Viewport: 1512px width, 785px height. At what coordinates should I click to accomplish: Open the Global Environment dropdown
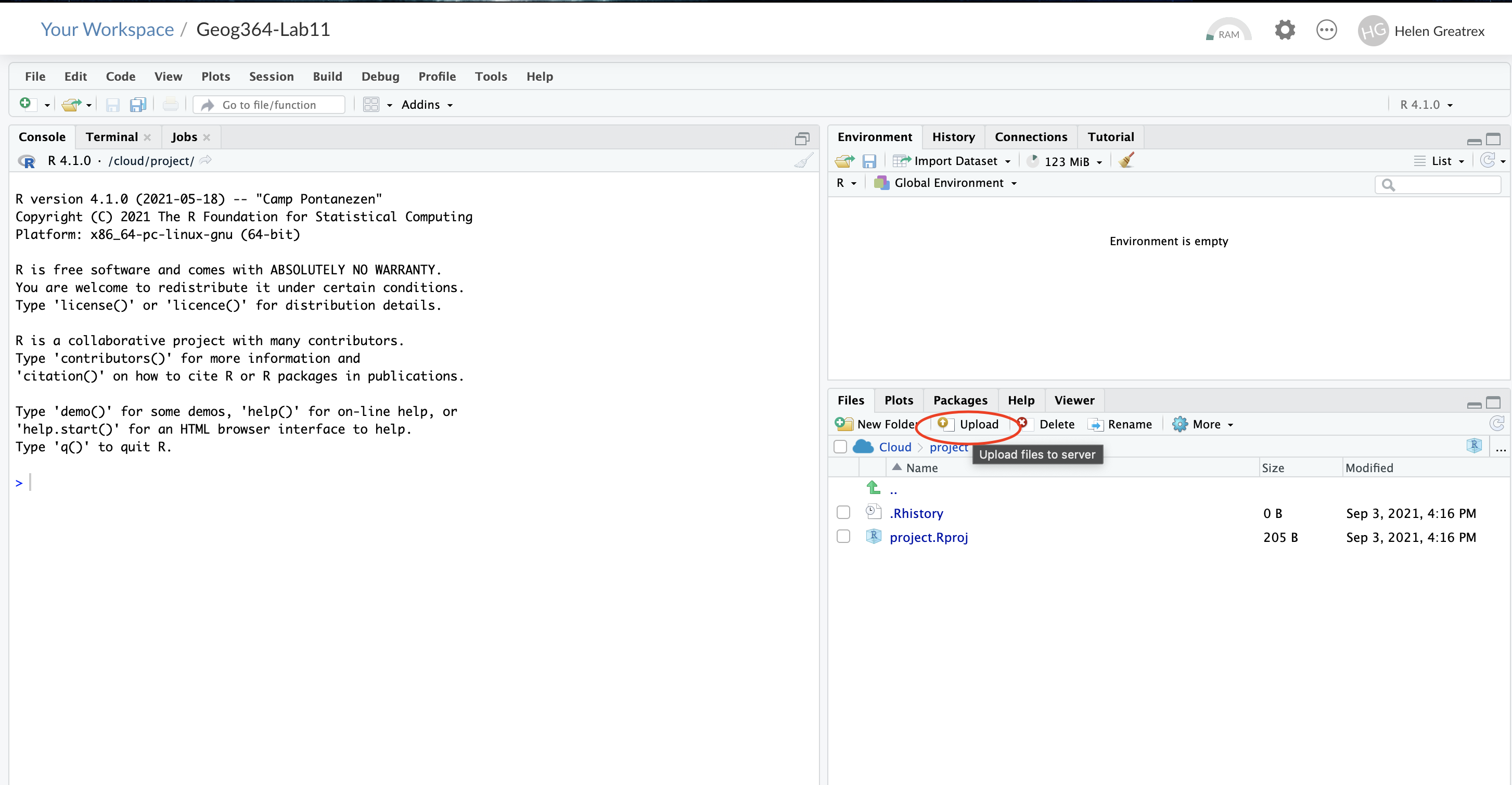948,183
